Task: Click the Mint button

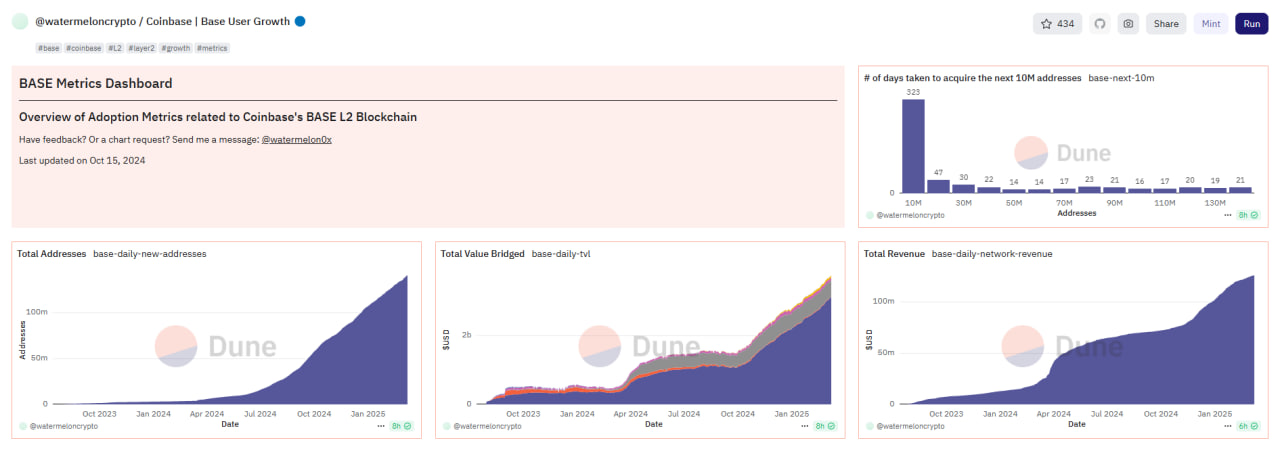Action: [x=1211, y=23]
